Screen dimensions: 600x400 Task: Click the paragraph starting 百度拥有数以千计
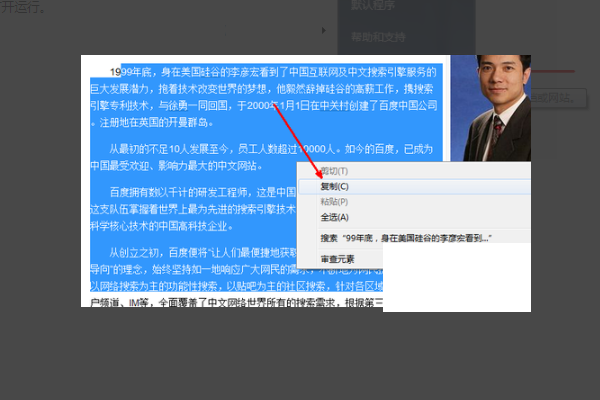click(x=193, y=209)
